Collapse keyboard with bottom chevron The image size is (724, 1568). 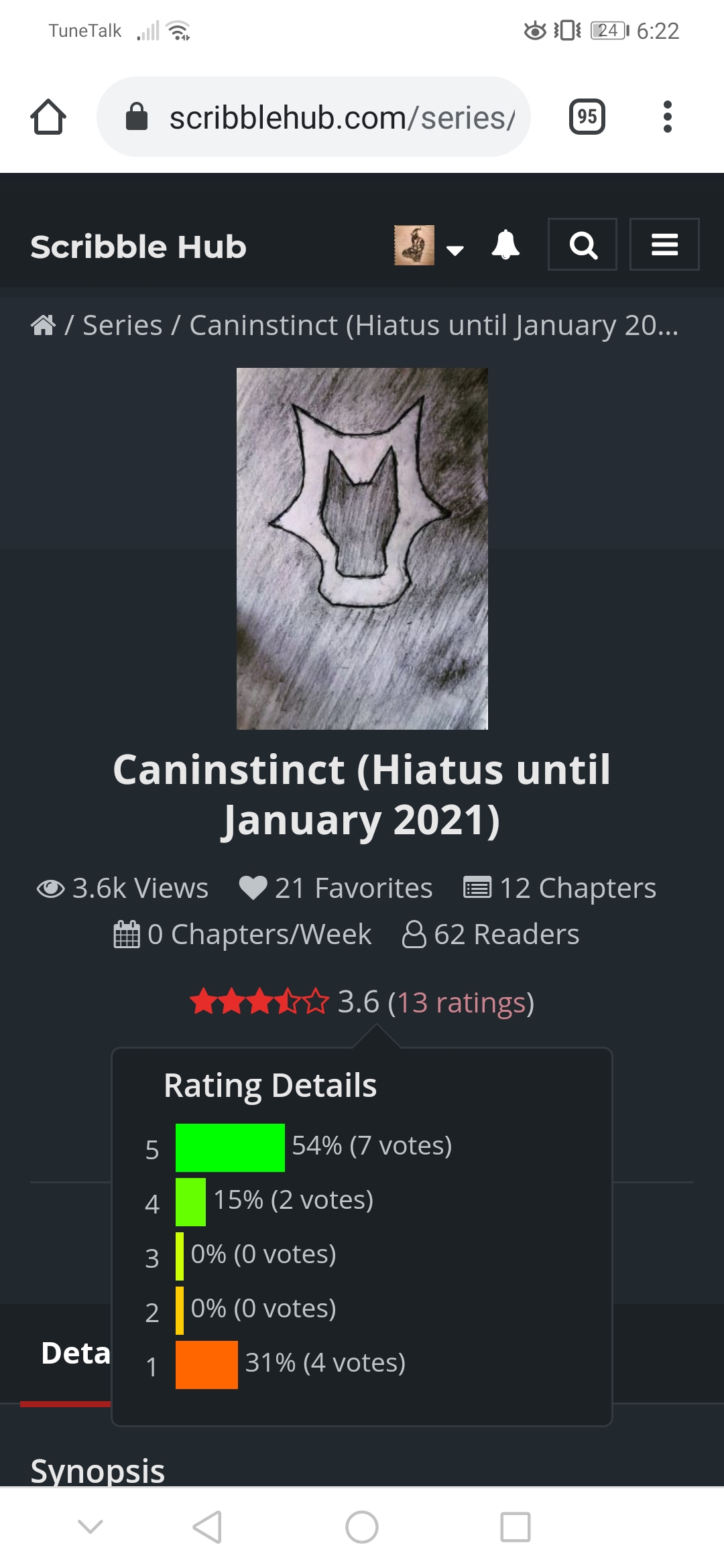(x=90, y=1526)
